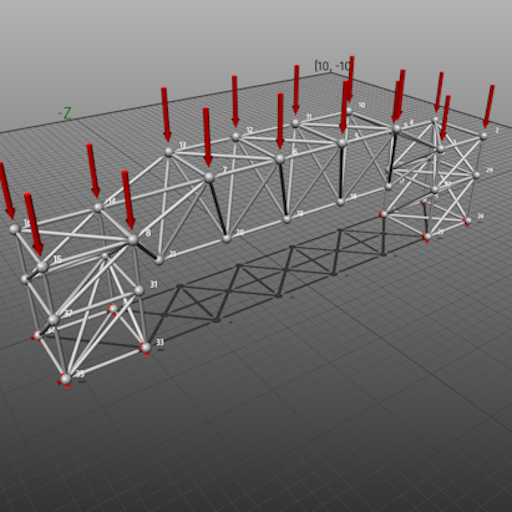Pick the red load arrow above node 12
Image resolution: width=512 pixels, height=512 pixels.
[235, 101]
